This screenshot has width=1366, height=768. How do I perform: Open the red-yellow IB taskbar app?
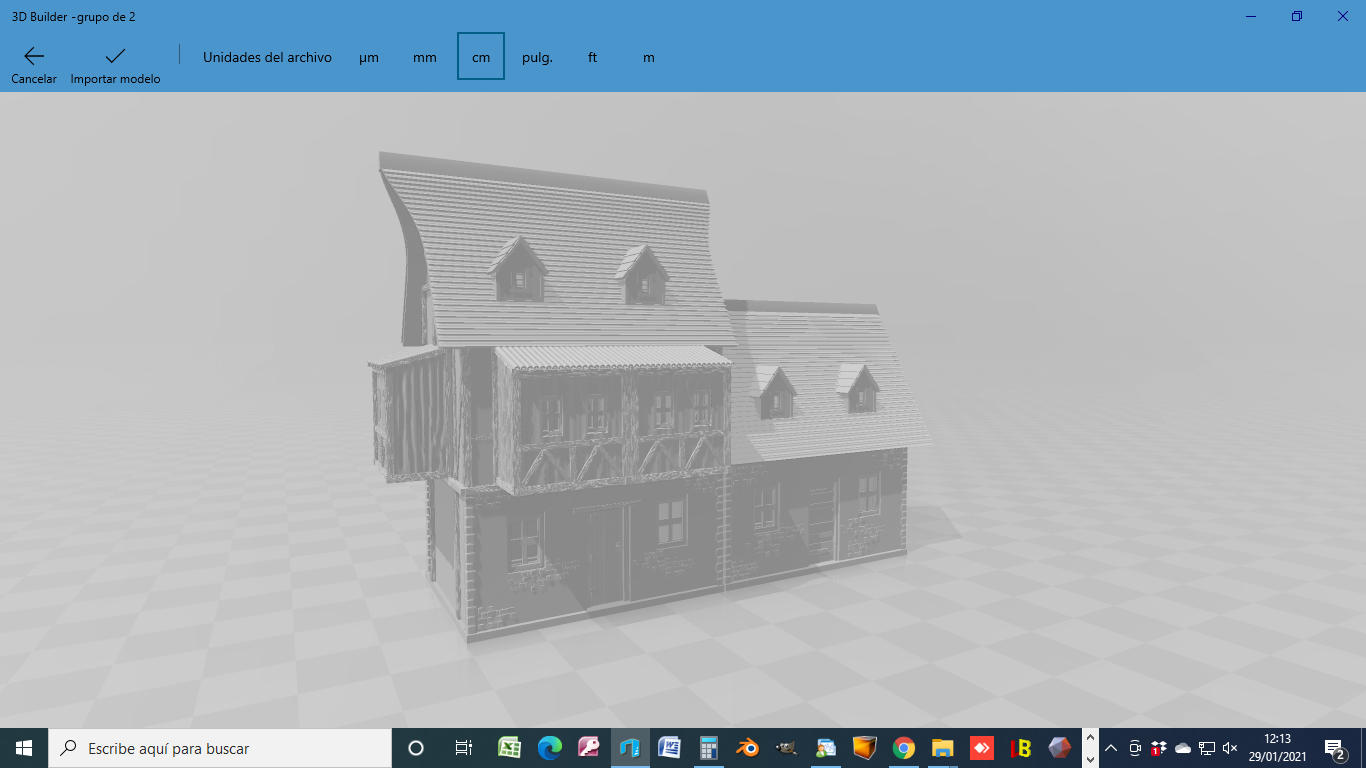tap(1021, 748)
